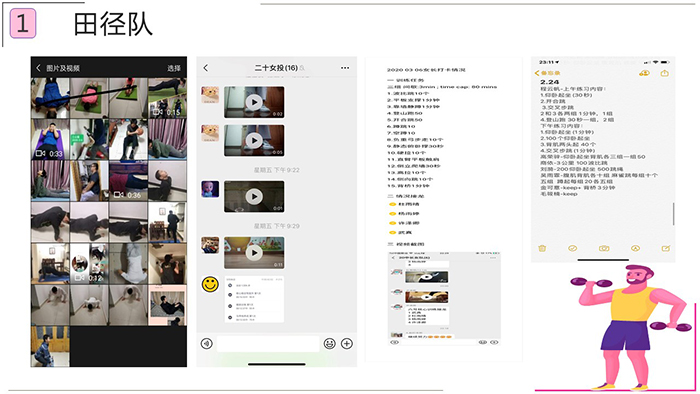Tap the 二十女投(16) chat title
The image size is (700, 394).
coord(276,68)
